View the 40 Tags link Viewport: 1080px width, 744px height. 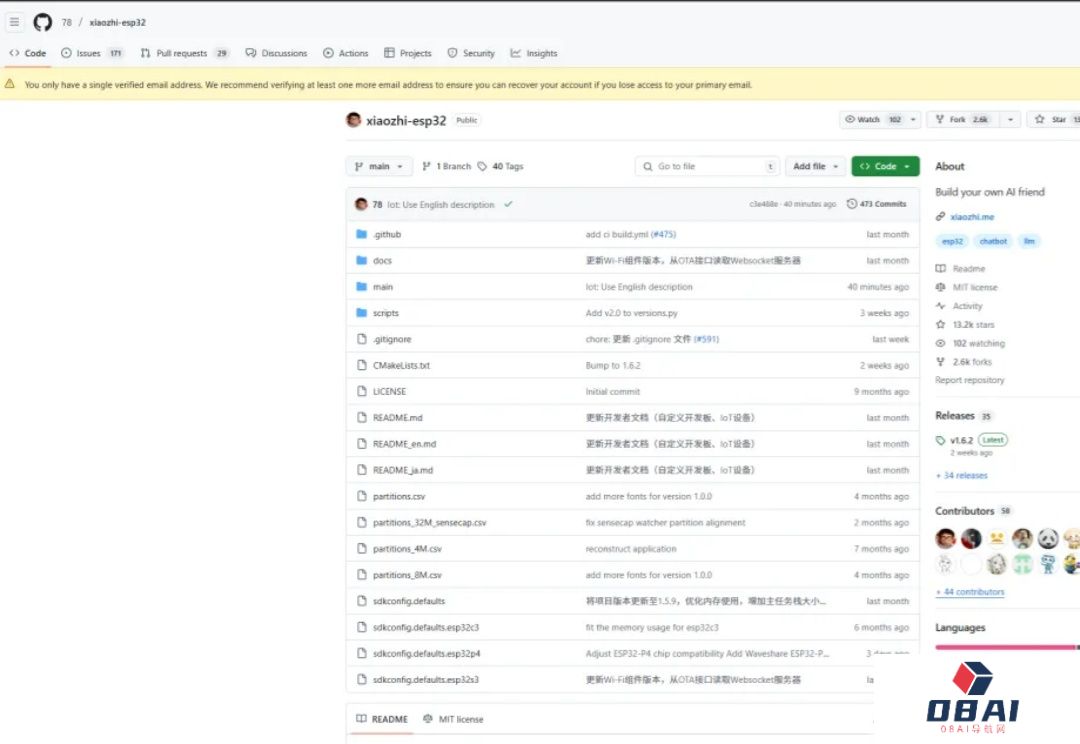point(501,166)
